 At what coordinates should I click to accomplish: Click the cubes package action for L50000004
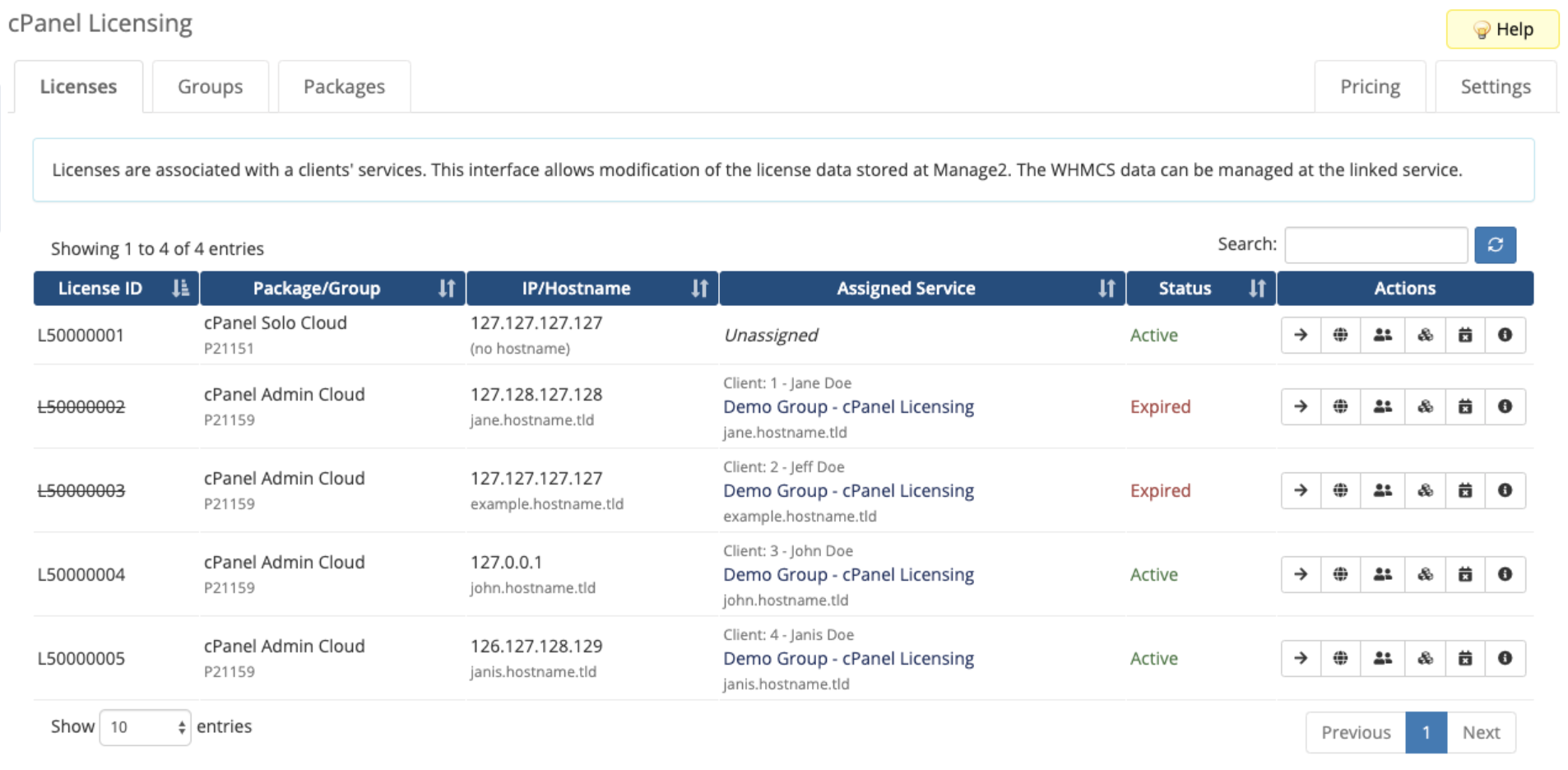coord(1425,574)
